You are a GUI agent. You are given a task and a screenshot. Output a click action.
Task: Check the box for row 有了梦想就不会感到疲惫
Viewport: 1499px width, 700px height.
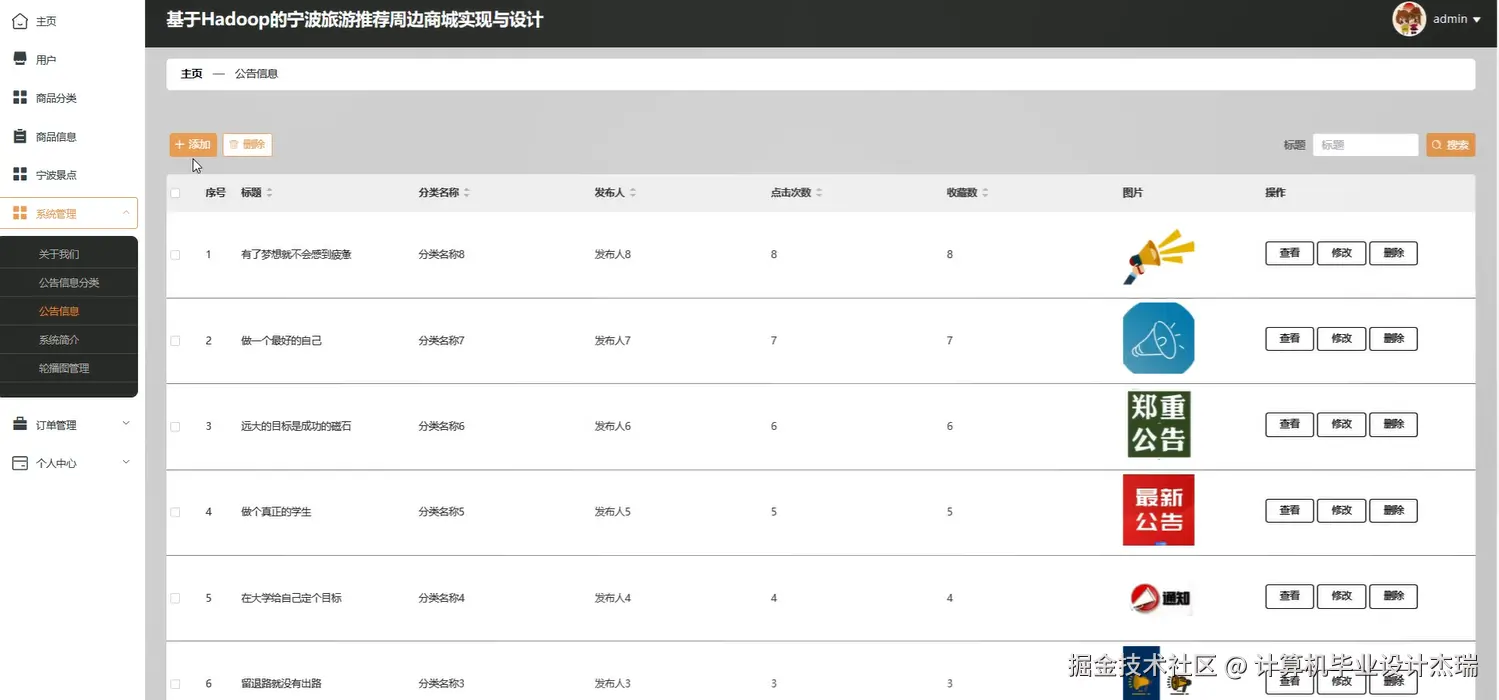coord(175,255)
